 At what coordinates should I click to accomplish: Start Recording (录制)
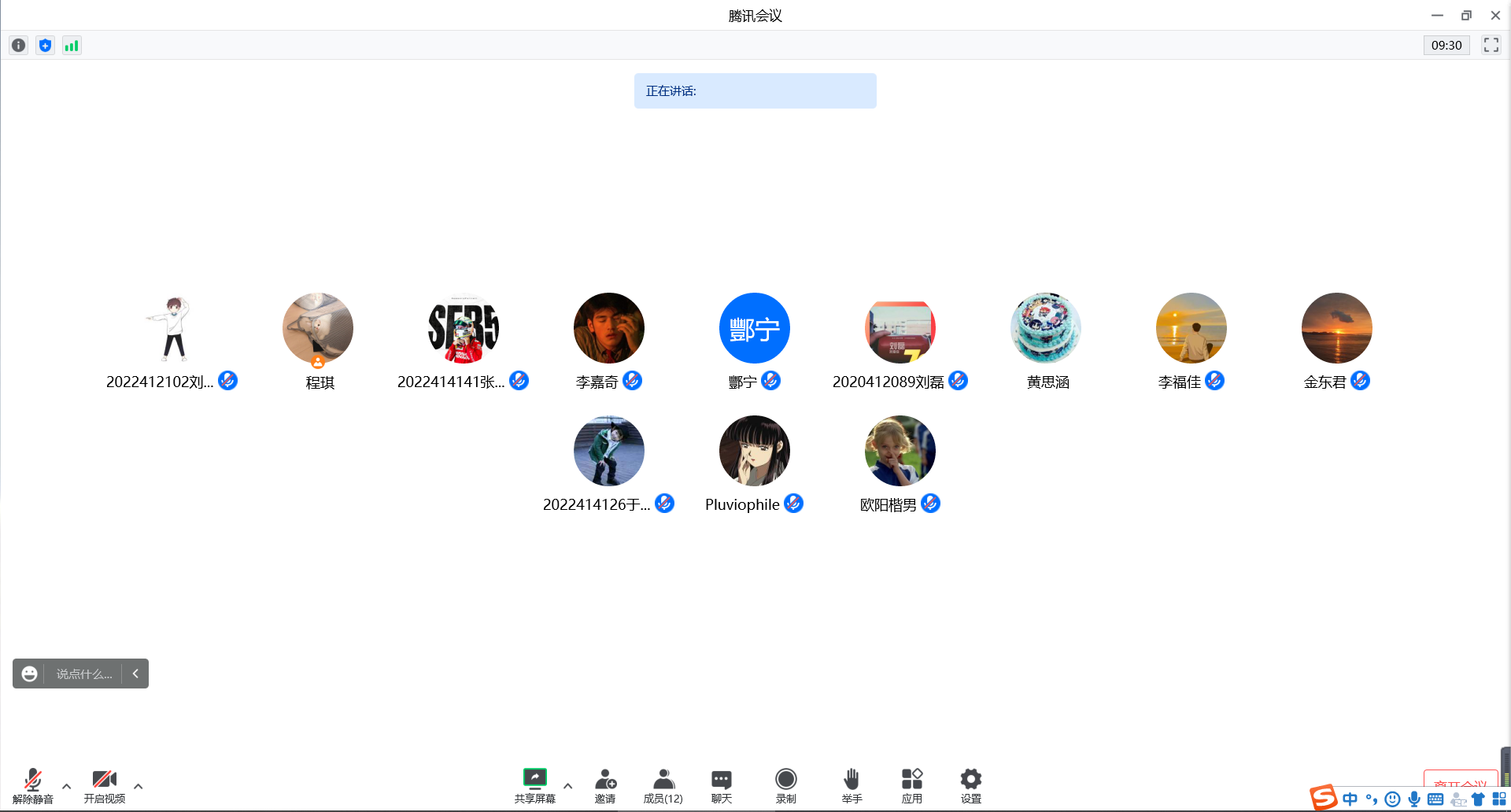785,785
